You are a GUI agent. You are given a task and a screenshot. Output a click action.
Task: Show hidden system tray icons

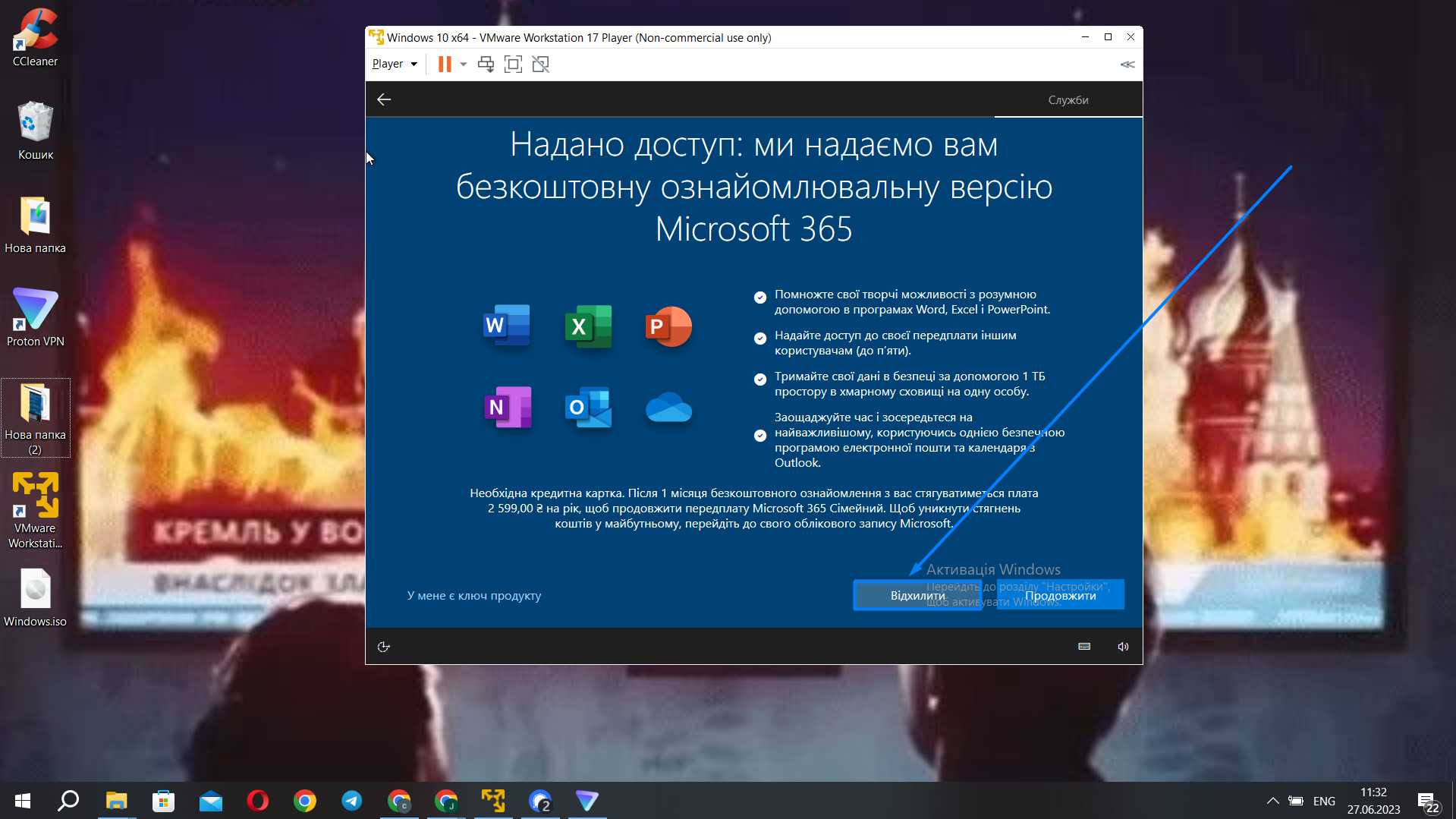pos(1273,801)
